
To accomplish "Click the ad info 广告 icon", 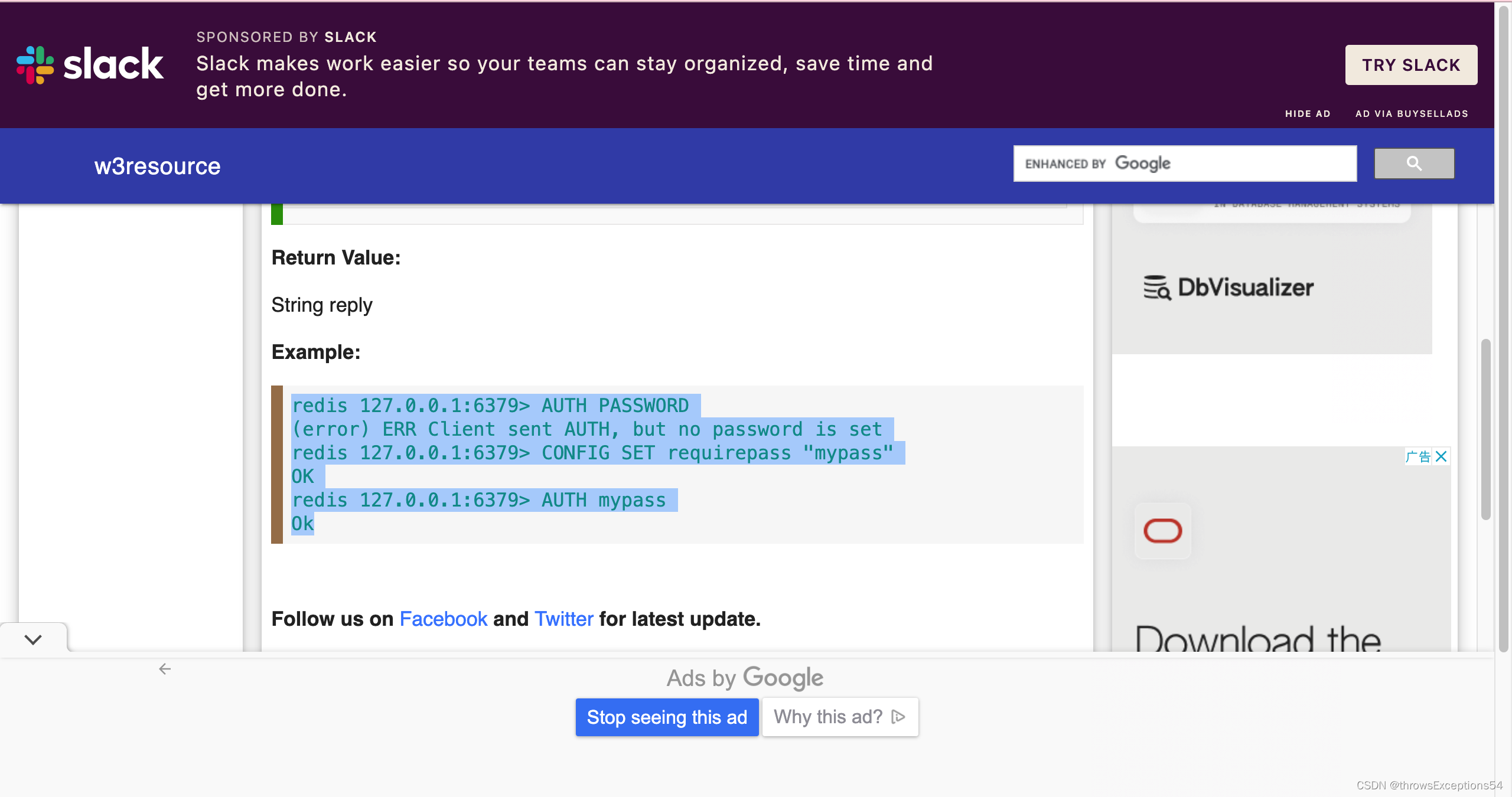I will (1417, 456).
